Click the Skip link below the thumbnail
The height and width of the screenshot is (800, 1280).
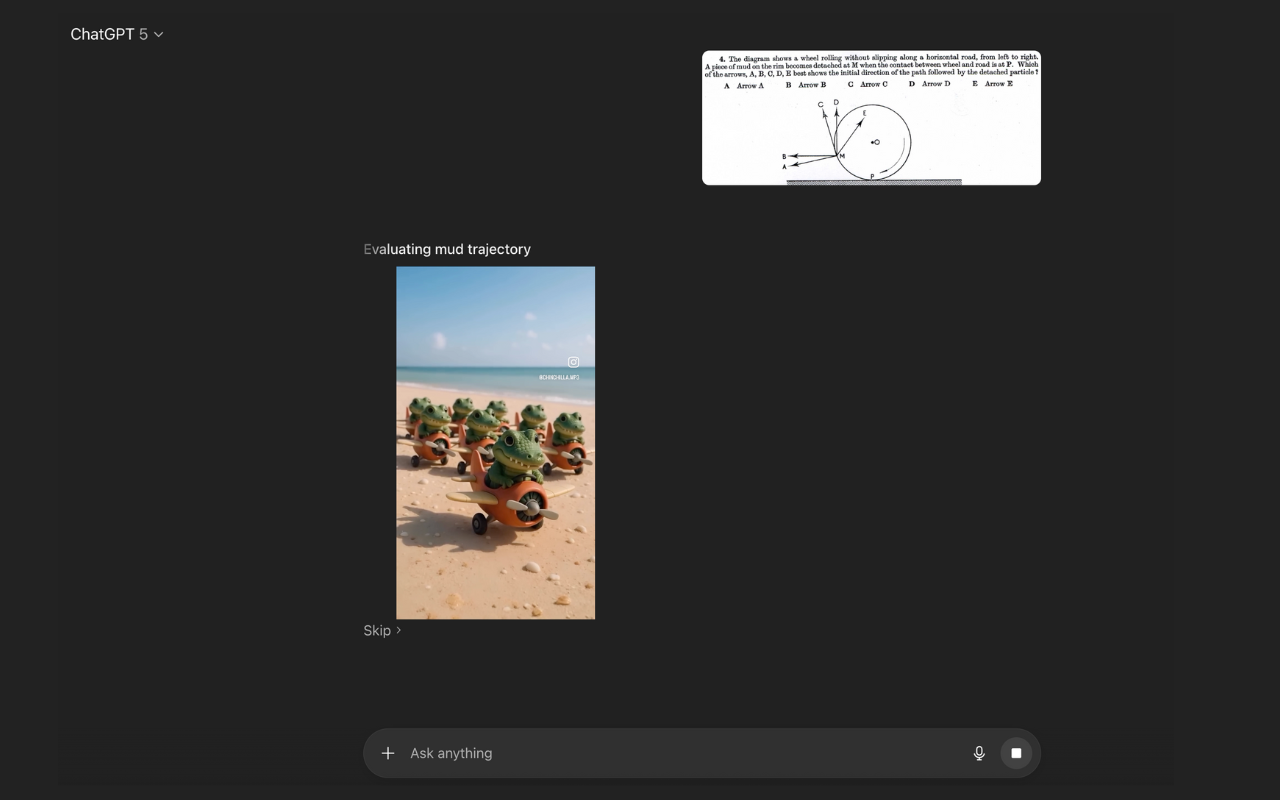[x=378, y=630]
